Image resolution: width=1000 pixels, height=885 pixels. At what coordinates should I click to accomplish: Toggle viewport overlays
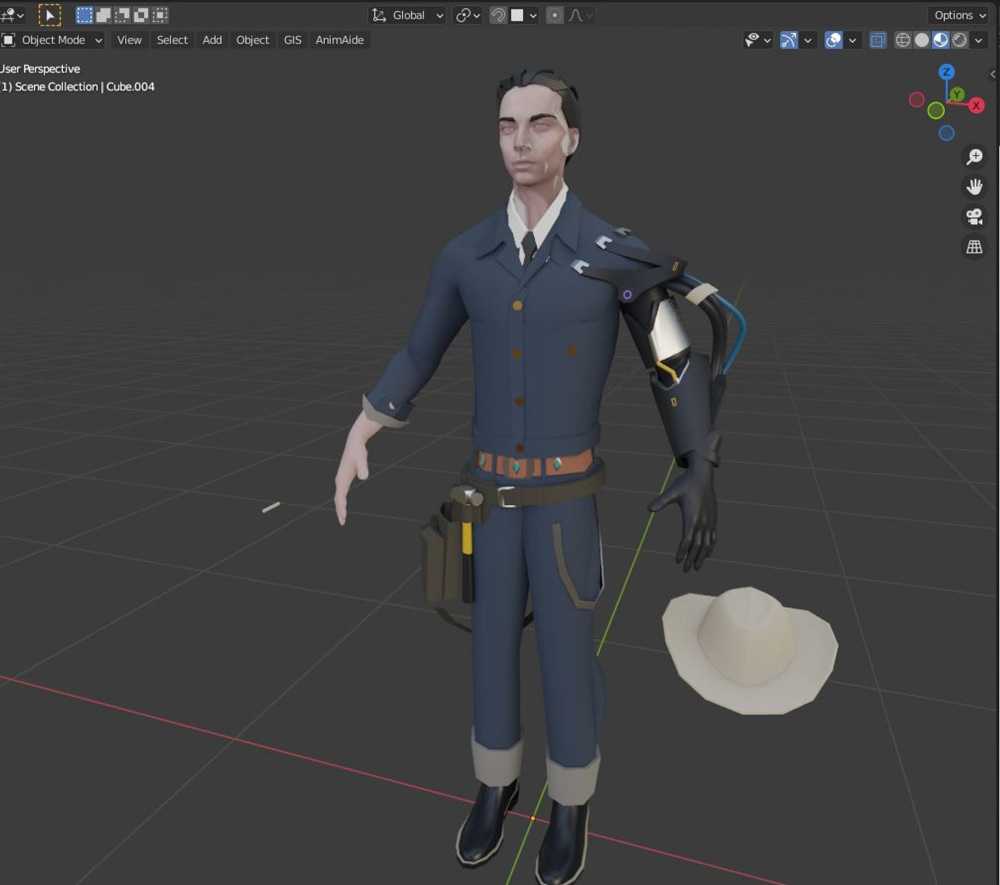[833, 40]
